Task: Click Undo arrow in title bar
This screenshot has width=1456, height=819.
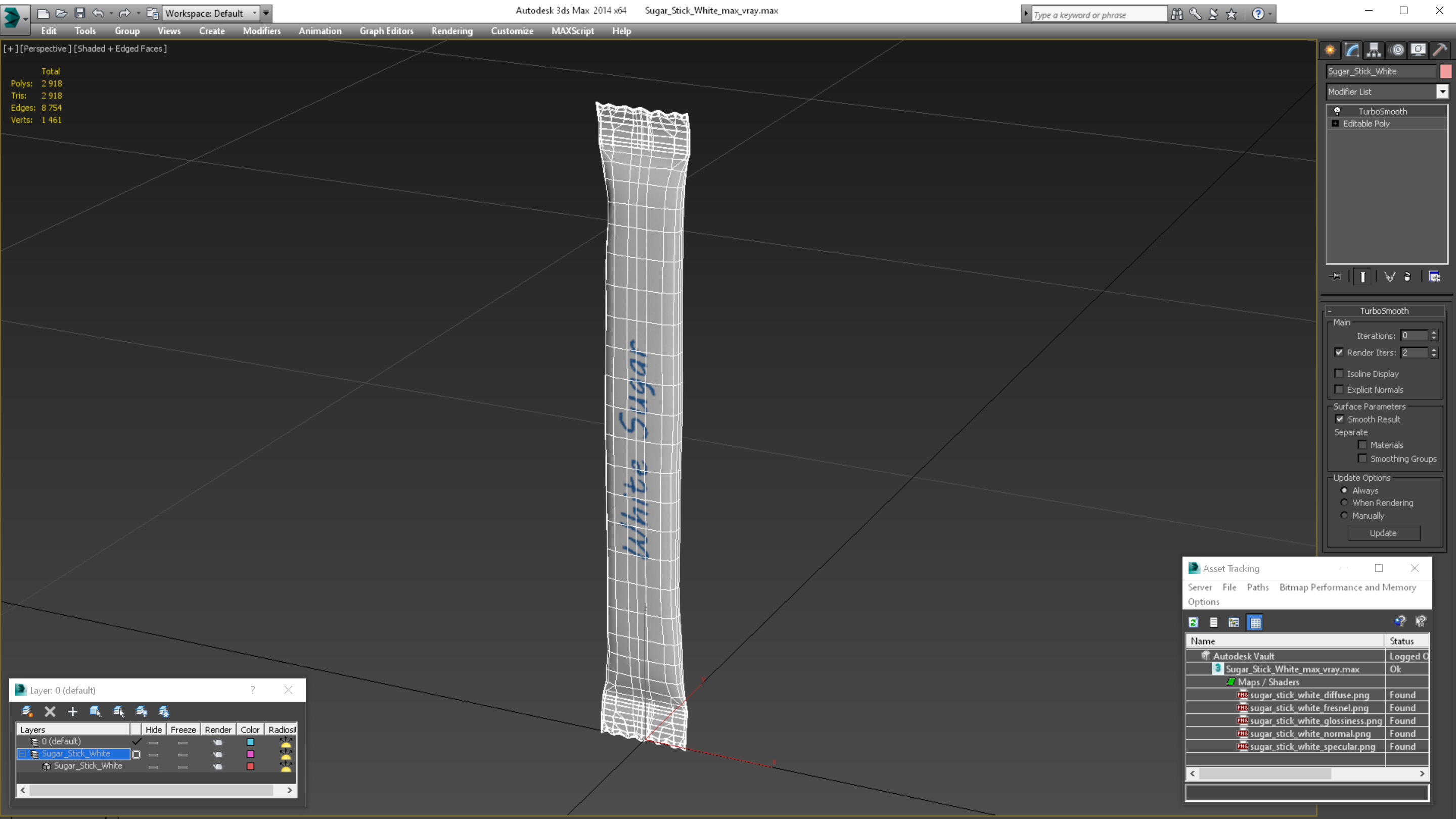Action: (98, 13)
